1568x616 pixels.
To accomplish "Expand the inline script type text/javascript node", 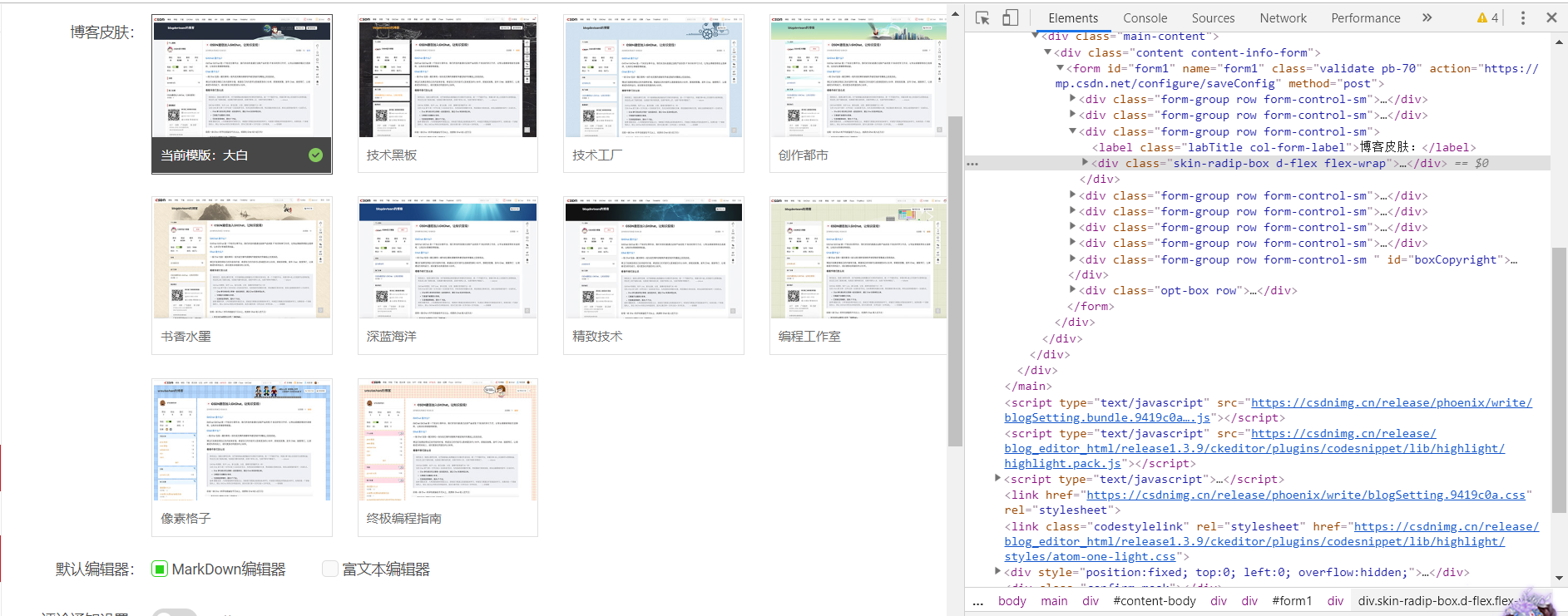I will tap(998, 479).
